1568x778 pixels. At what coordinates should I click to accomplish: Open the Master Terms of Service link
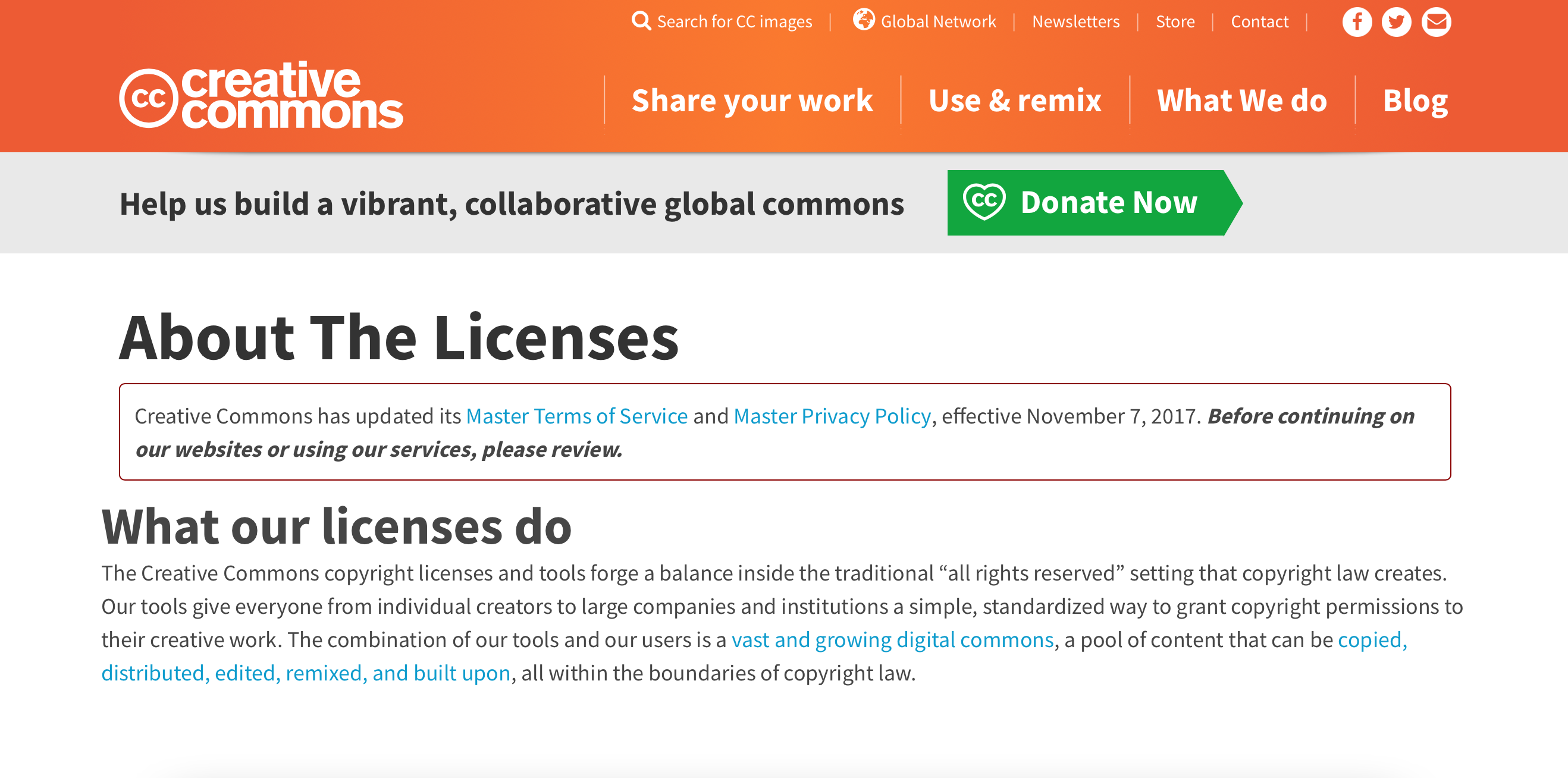click(x=576, y=416)
